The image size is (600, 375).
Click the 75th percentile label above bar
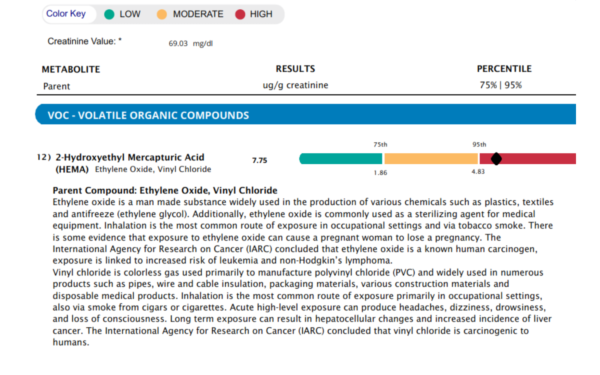[x=380, y=145]
